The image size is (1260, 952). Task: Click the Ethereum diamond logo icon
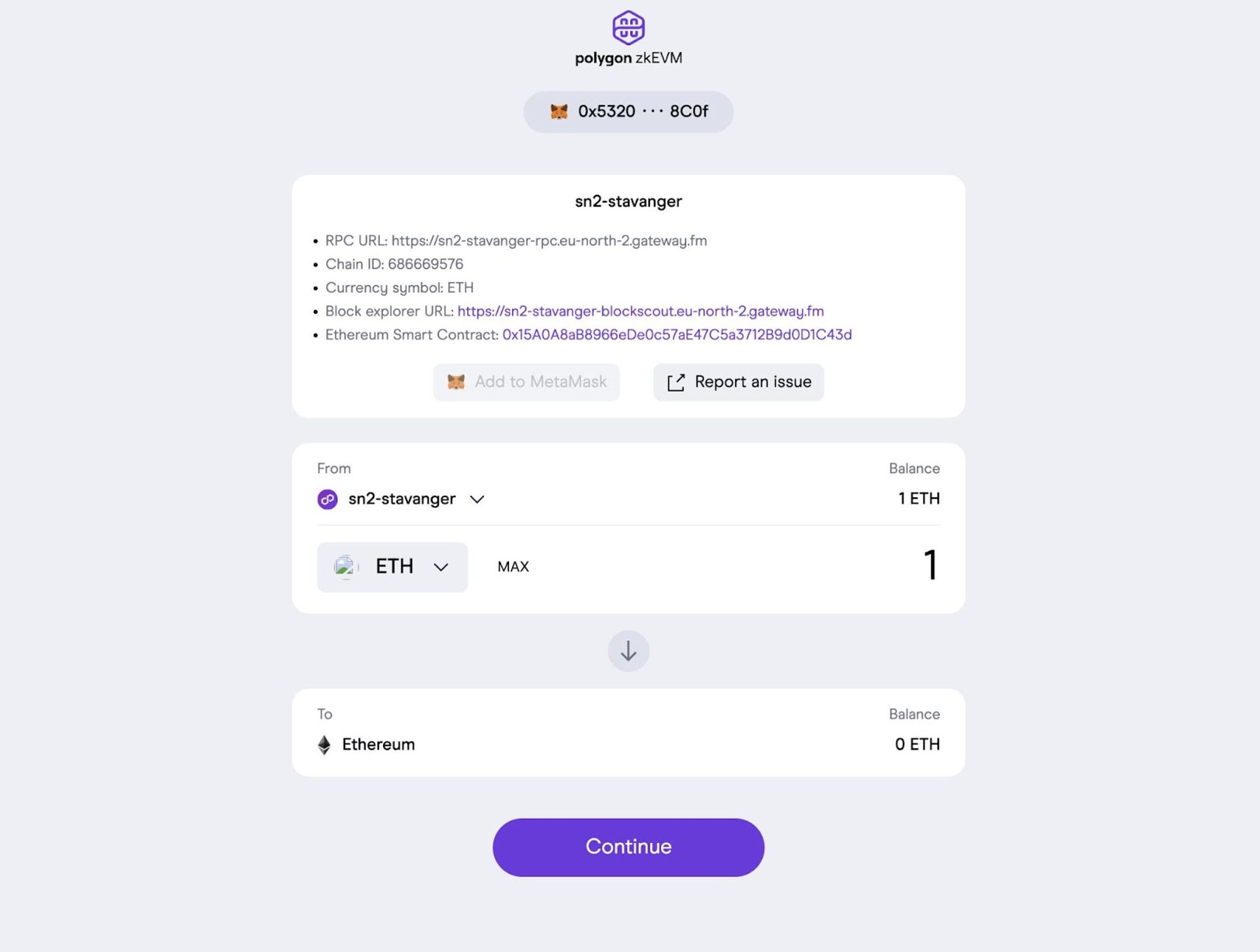(324, 744)
